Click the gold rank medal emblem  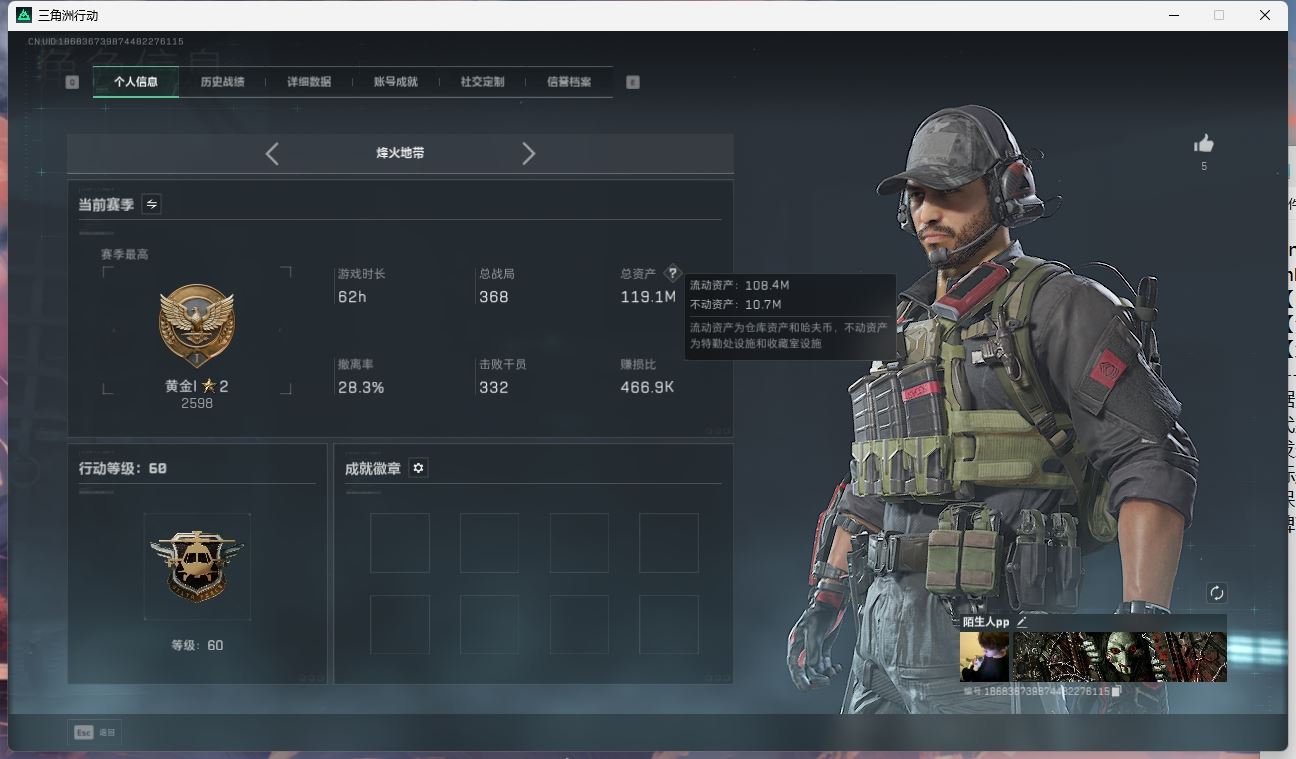(x=196, y=325)
